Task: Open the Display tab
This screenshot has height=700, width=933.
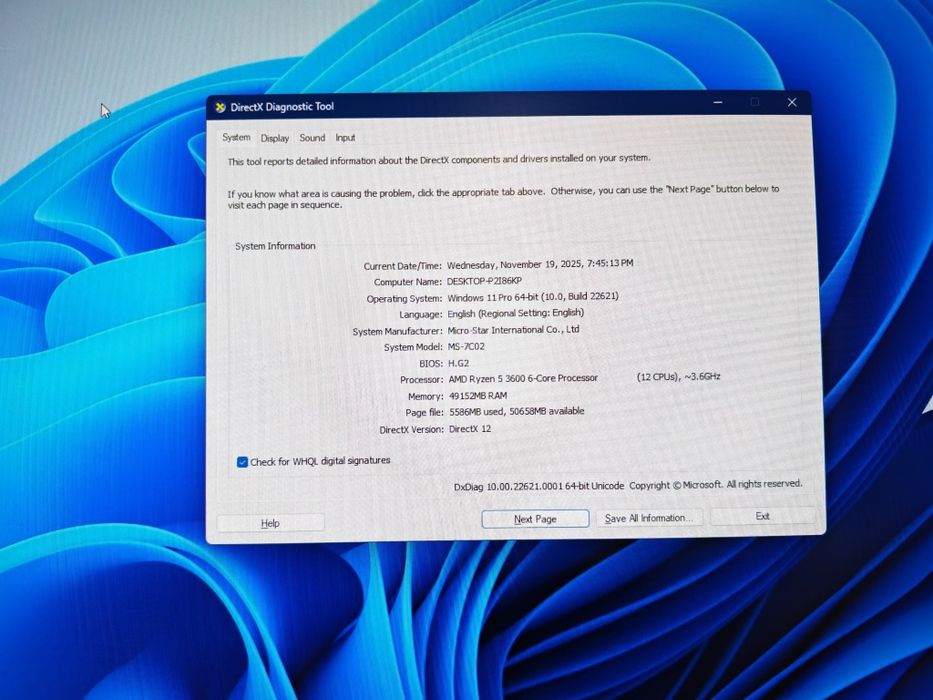Action: pos(275,138)
